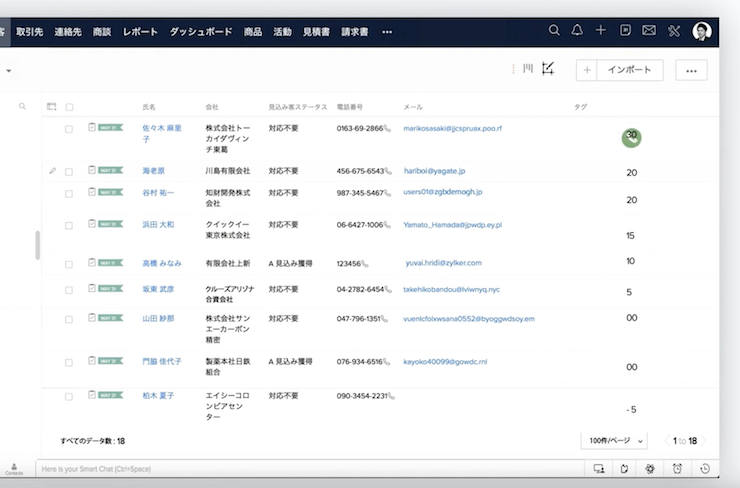Open the recent history clock icon
This screenshot has height=488, width=740.
705,469
